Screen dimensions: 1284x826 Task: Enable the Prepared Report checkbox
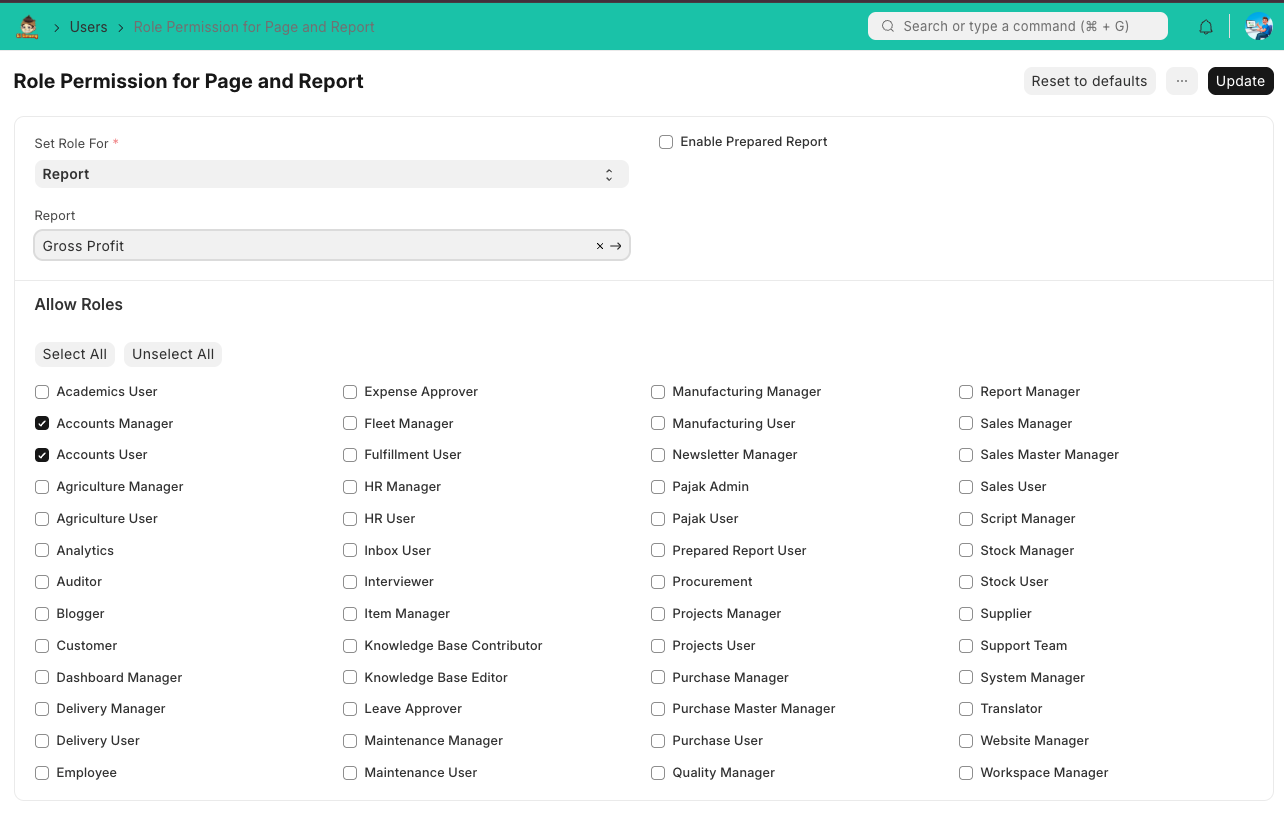pyautogui.click(x=666, y=142)
